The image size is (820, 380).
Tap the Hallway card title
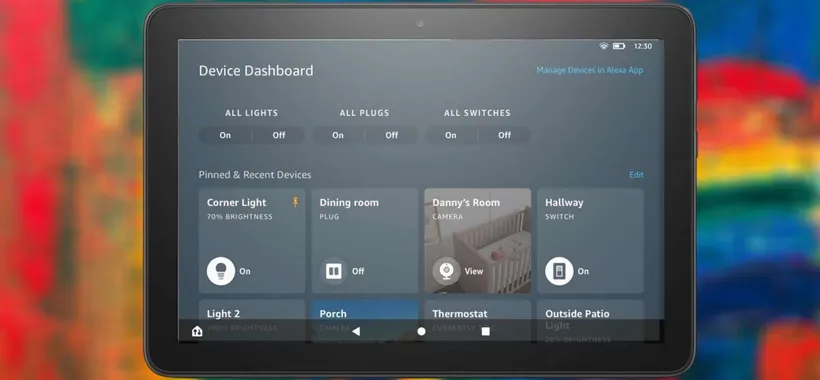tap(564, 202)
